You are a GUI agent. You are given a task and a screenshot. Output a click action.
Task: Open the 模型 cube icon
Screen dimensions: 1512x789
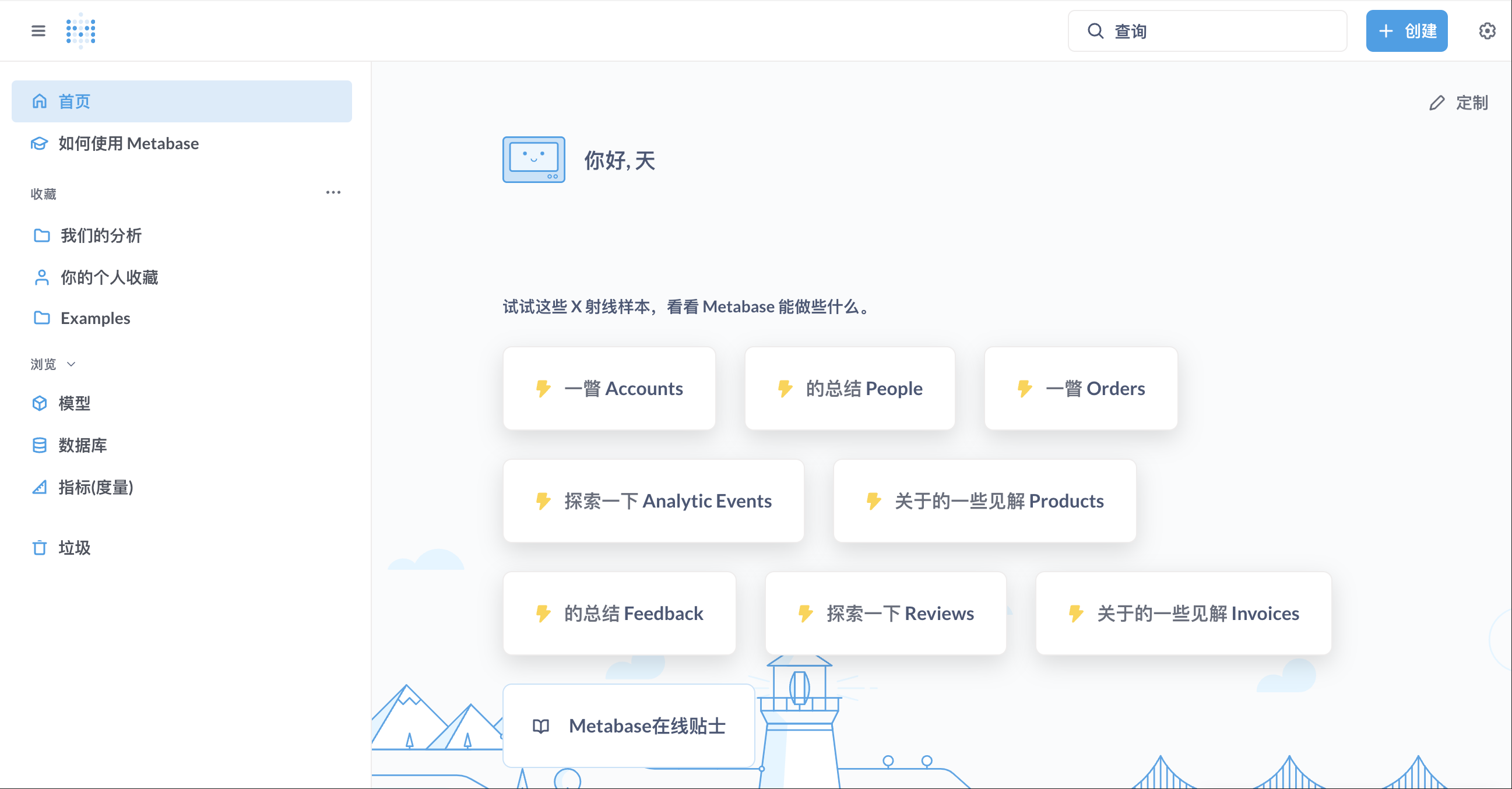[x=39, y=404]
